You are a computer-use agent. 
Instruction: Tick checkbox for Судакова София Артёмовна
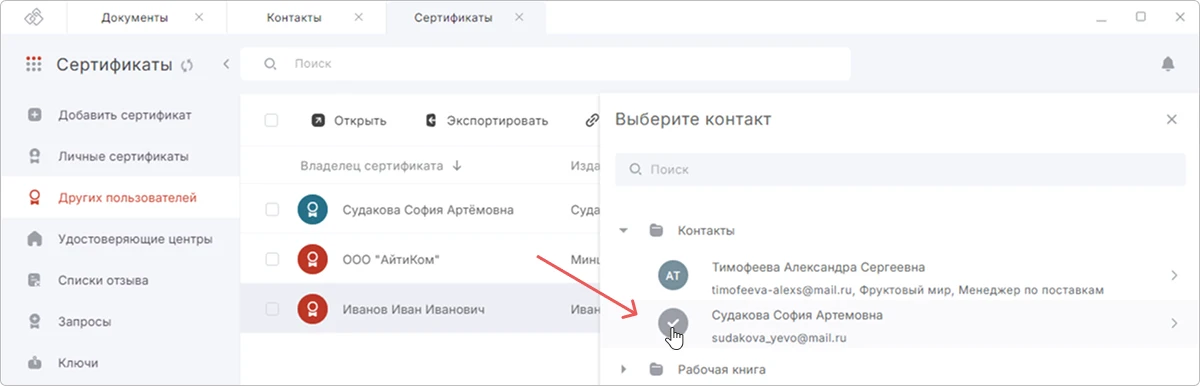click(271, 210)
